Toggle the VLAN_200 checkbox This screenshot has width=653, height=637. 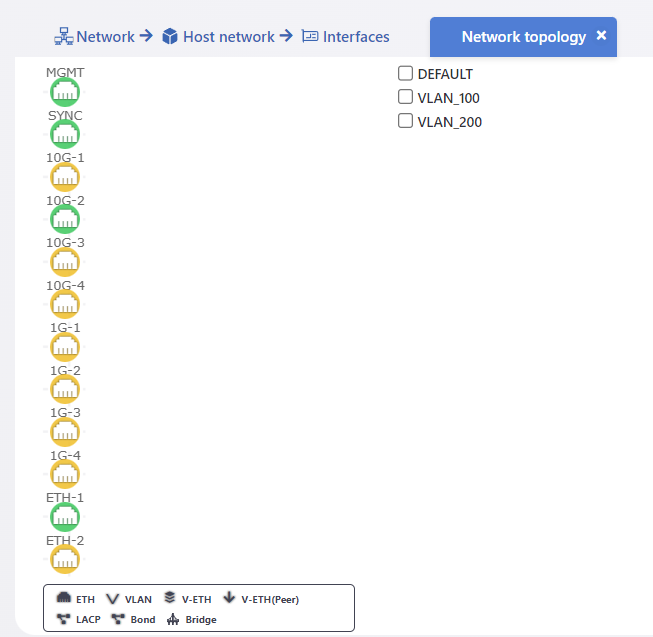(x=405, y=121)
